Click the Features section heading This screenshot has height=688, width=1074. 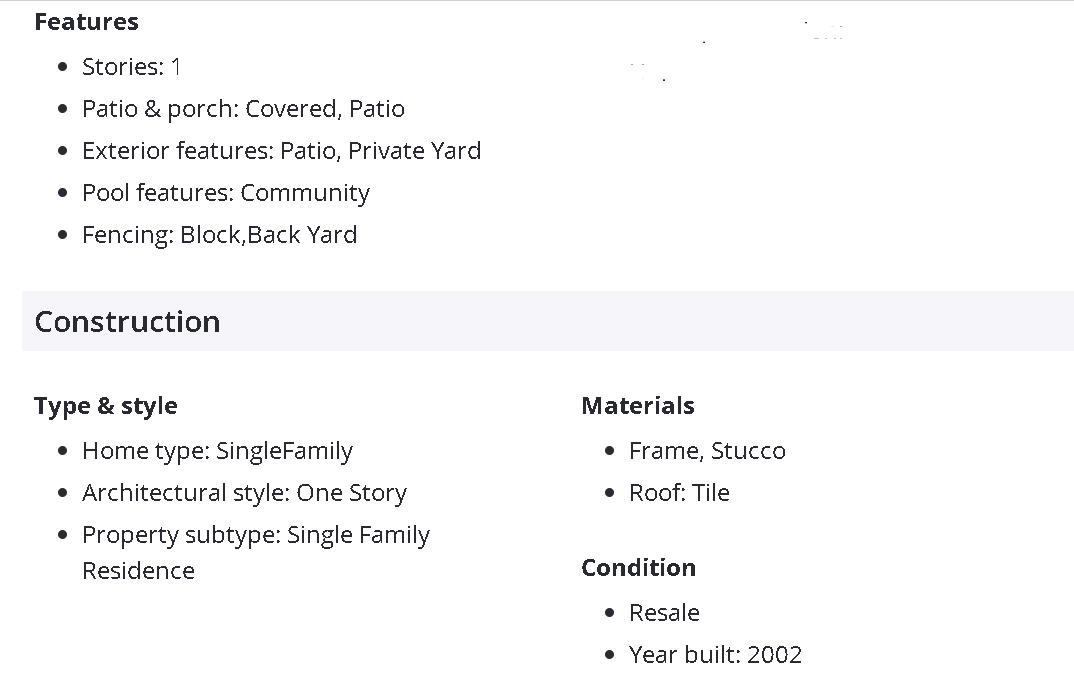coord(86,22)
